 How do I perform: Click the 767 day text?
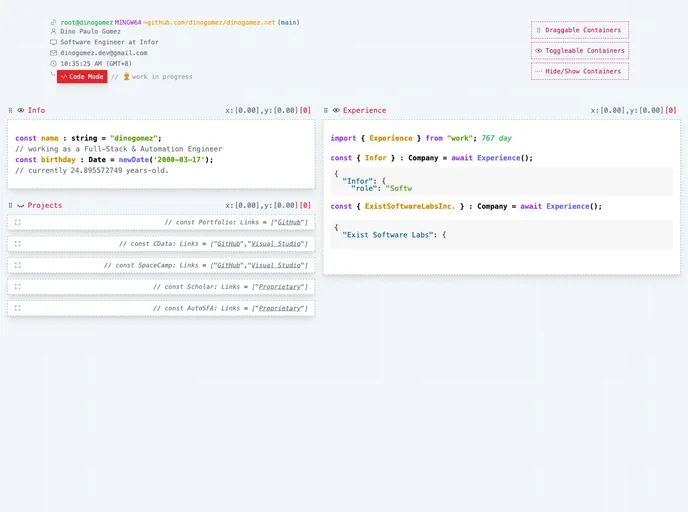point(497,138)
